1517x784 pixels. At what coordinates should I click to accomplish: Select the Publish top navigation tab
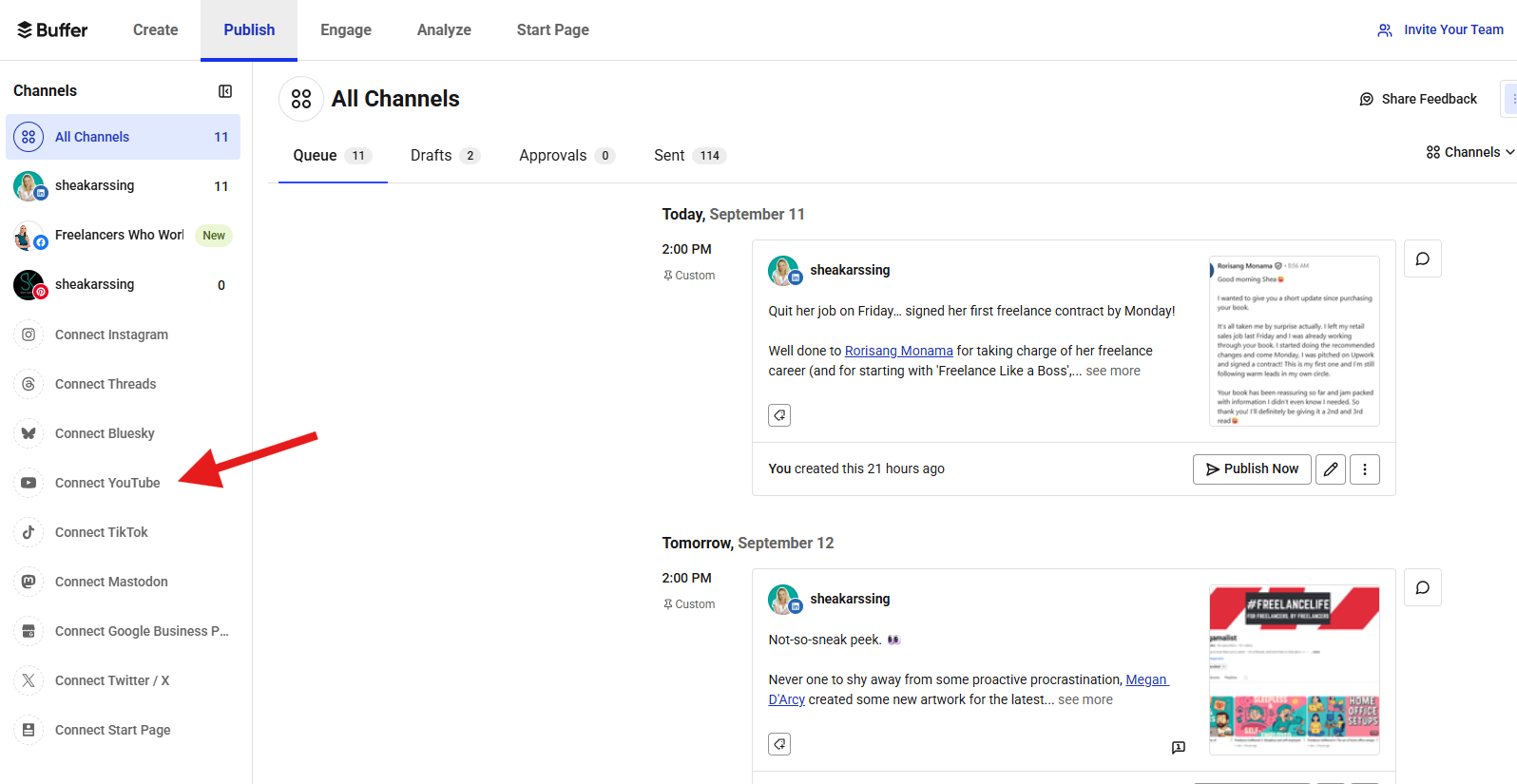249,29
